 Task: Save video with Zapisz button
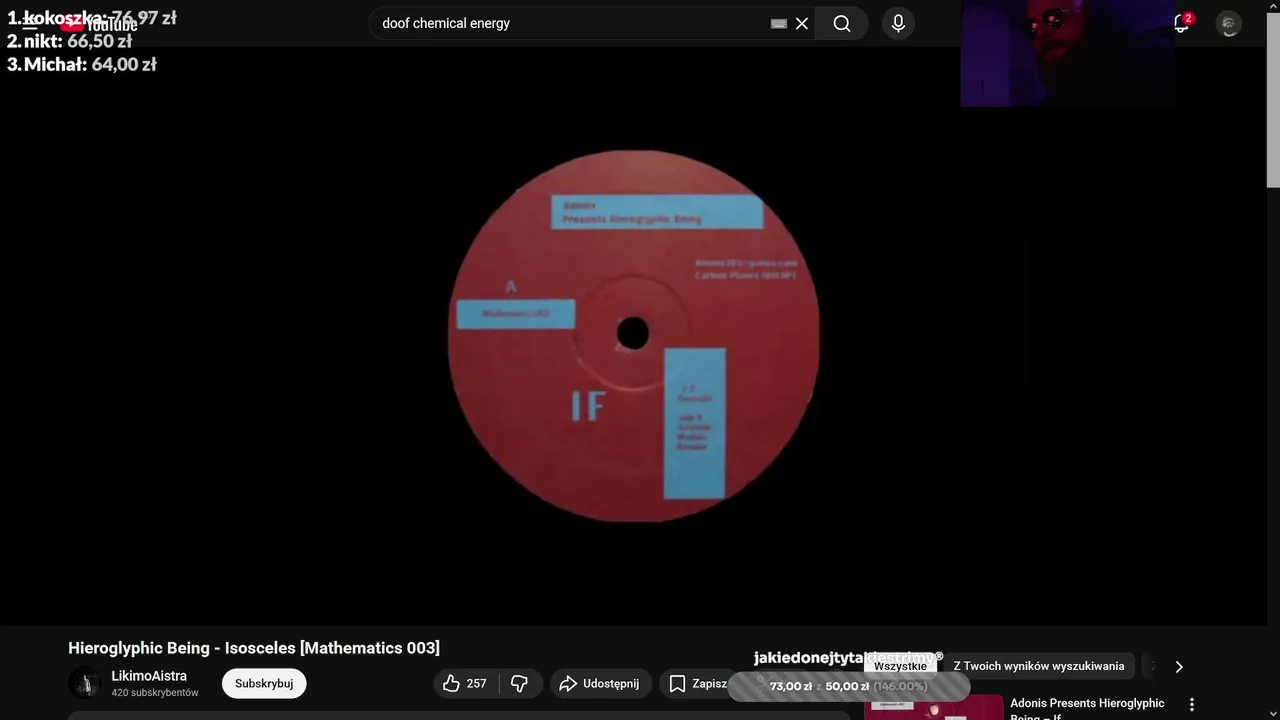click(x=698, y=683)
